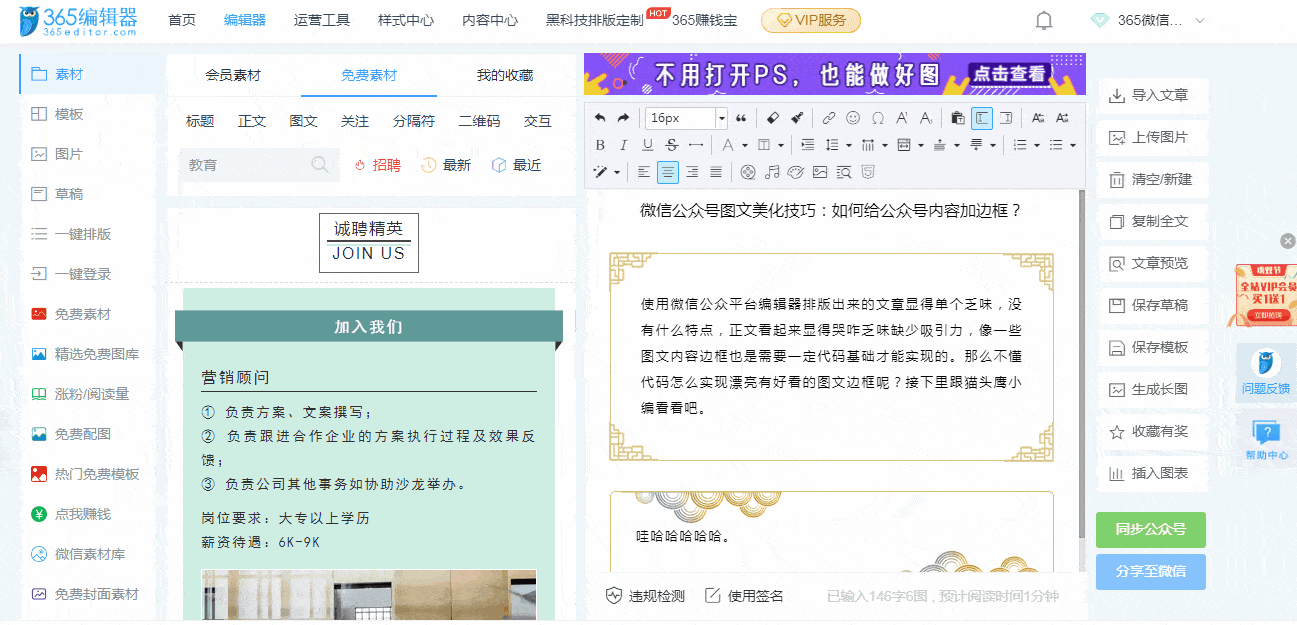Click 导入文章 button
The width and height of the screenshot is (1297, 625).
pos(1152,95)
